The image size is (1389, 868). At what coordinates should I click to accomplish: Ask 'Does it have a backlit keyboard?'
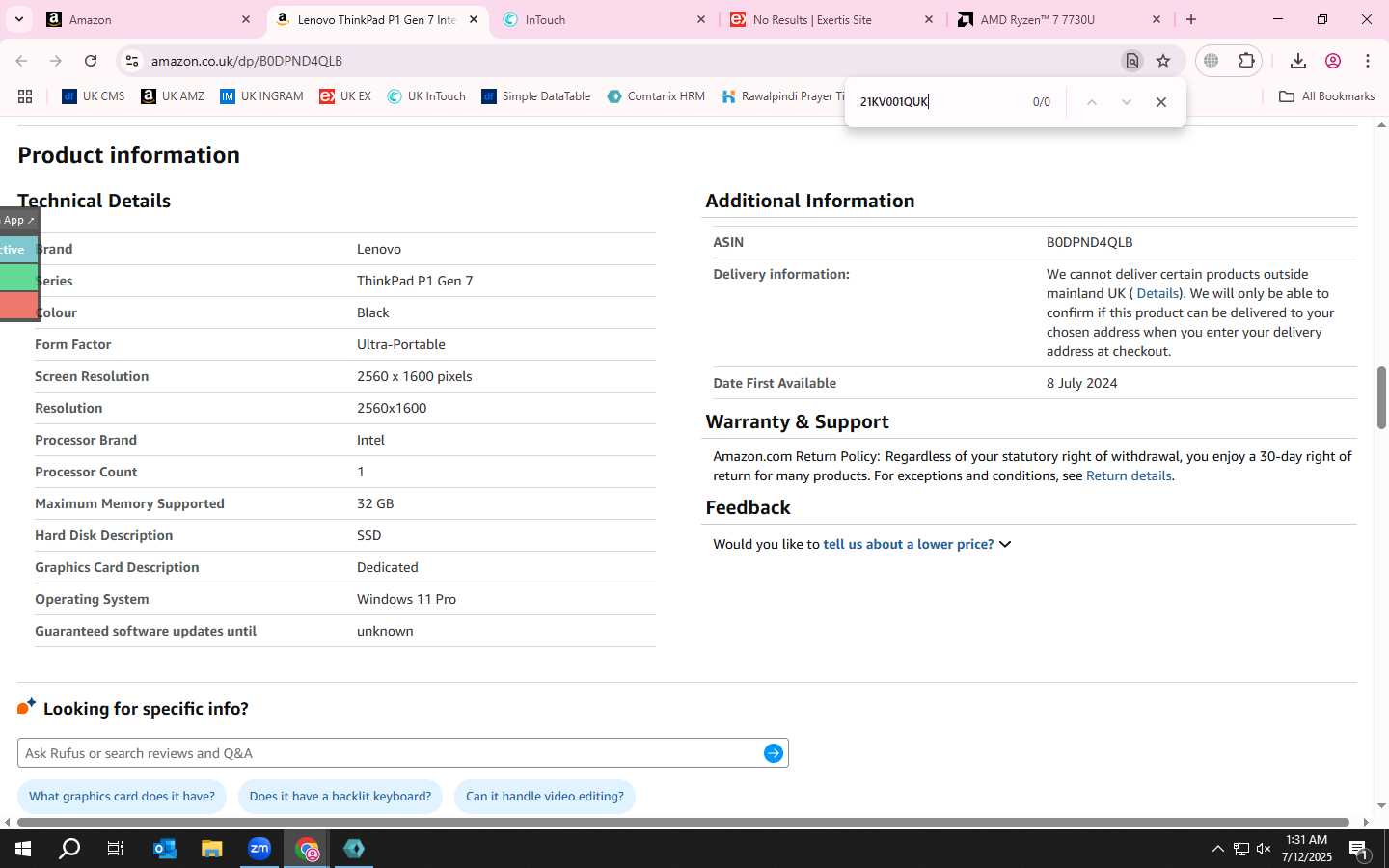(x=340, y=797)
